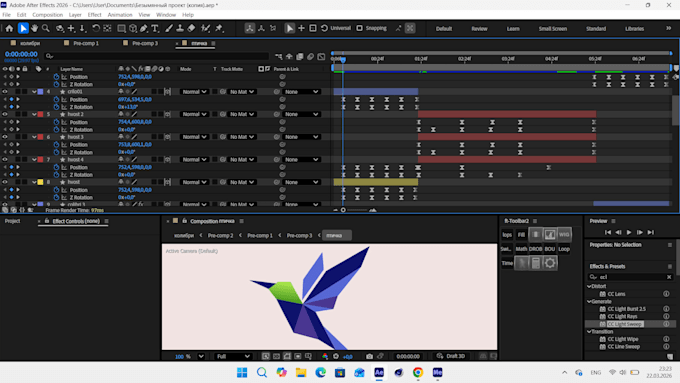Open track matte dropdown for hvost 2
This screenshot has width=680, height=383.
coord(242,114)
